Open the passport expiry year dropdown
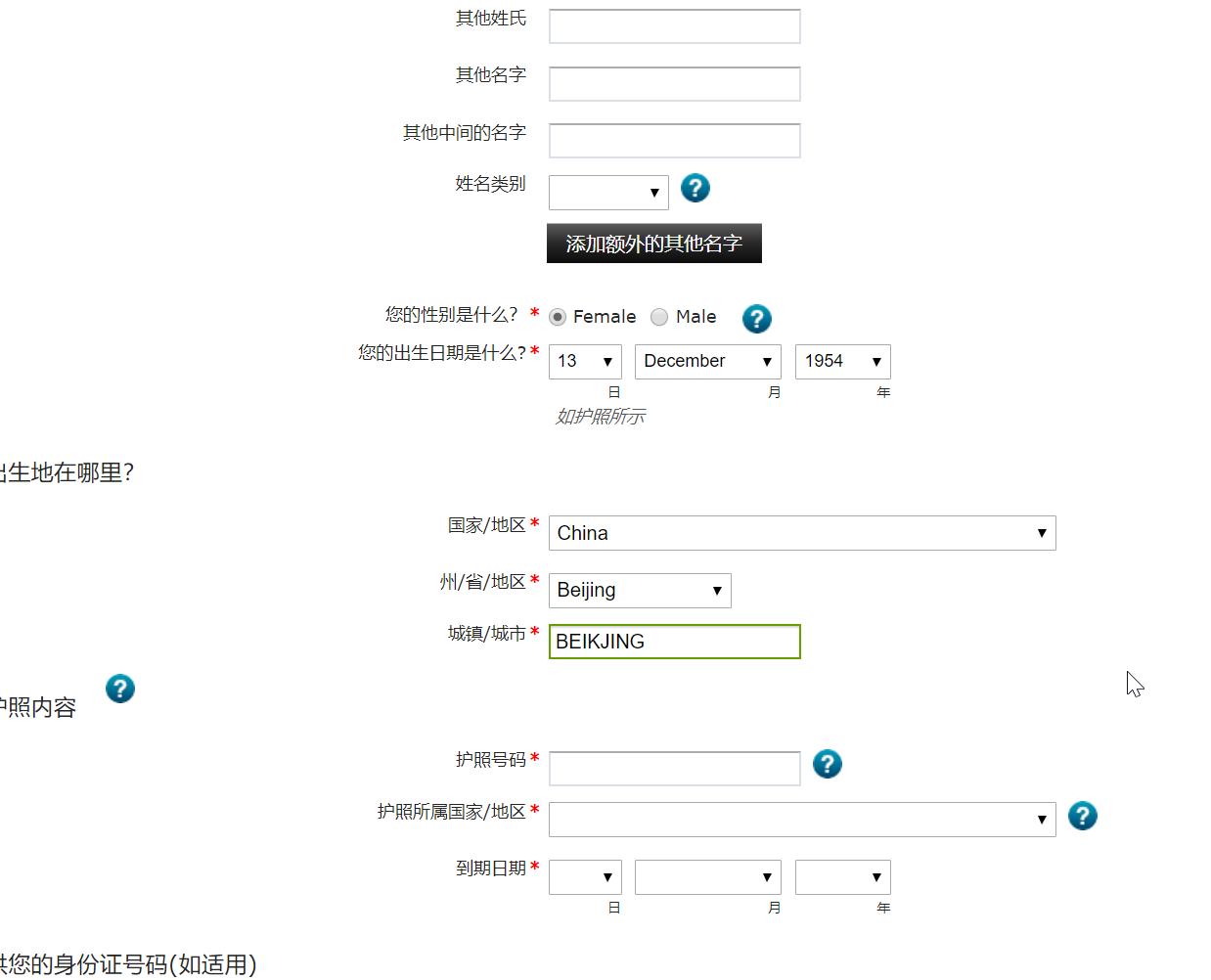This screenshot has height=980, width=1211. [x=841, y=876]
